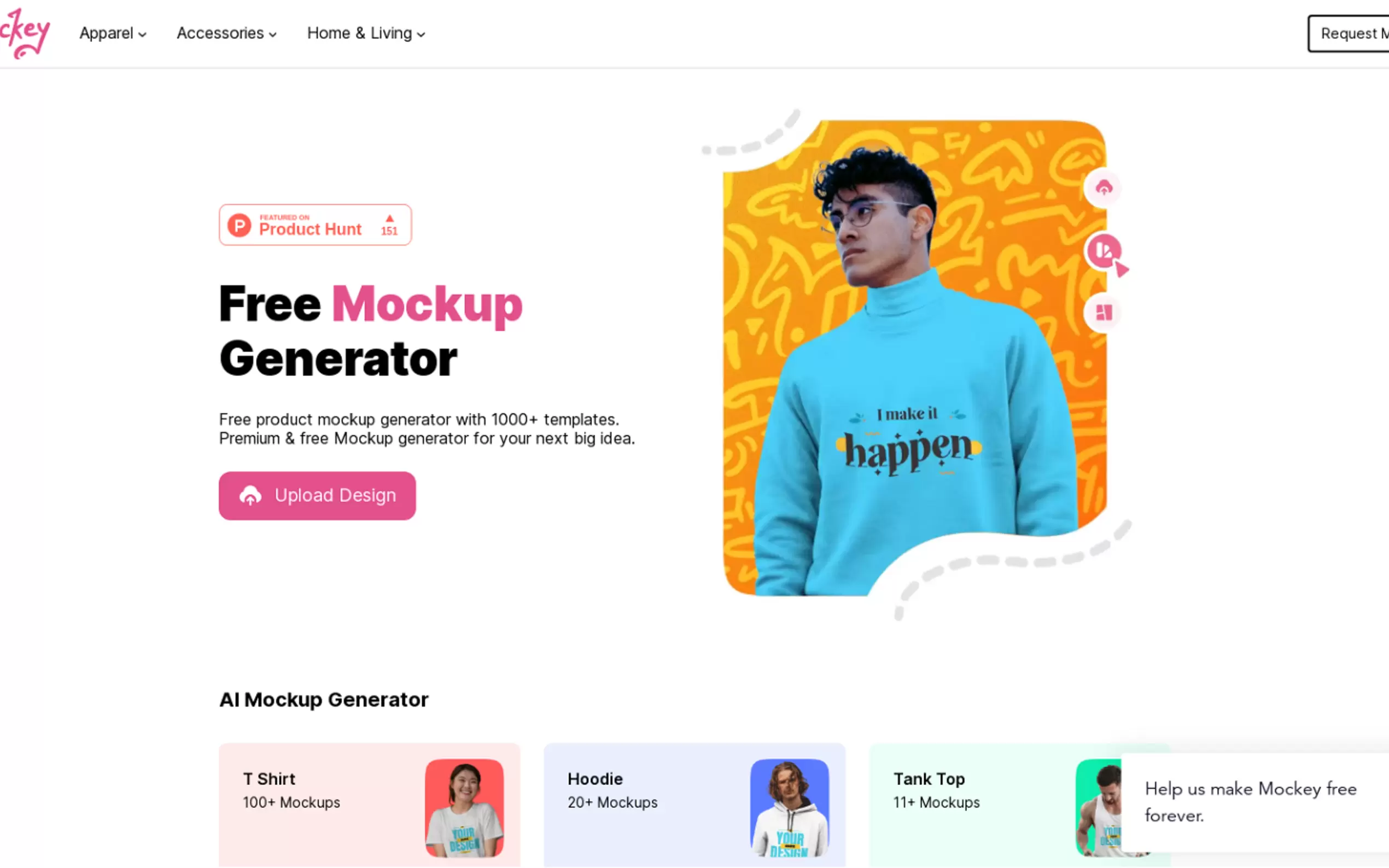Click the Help us make Mockey free popup
Viewport: 1389px width, 868px height.
coord(1254,802)
